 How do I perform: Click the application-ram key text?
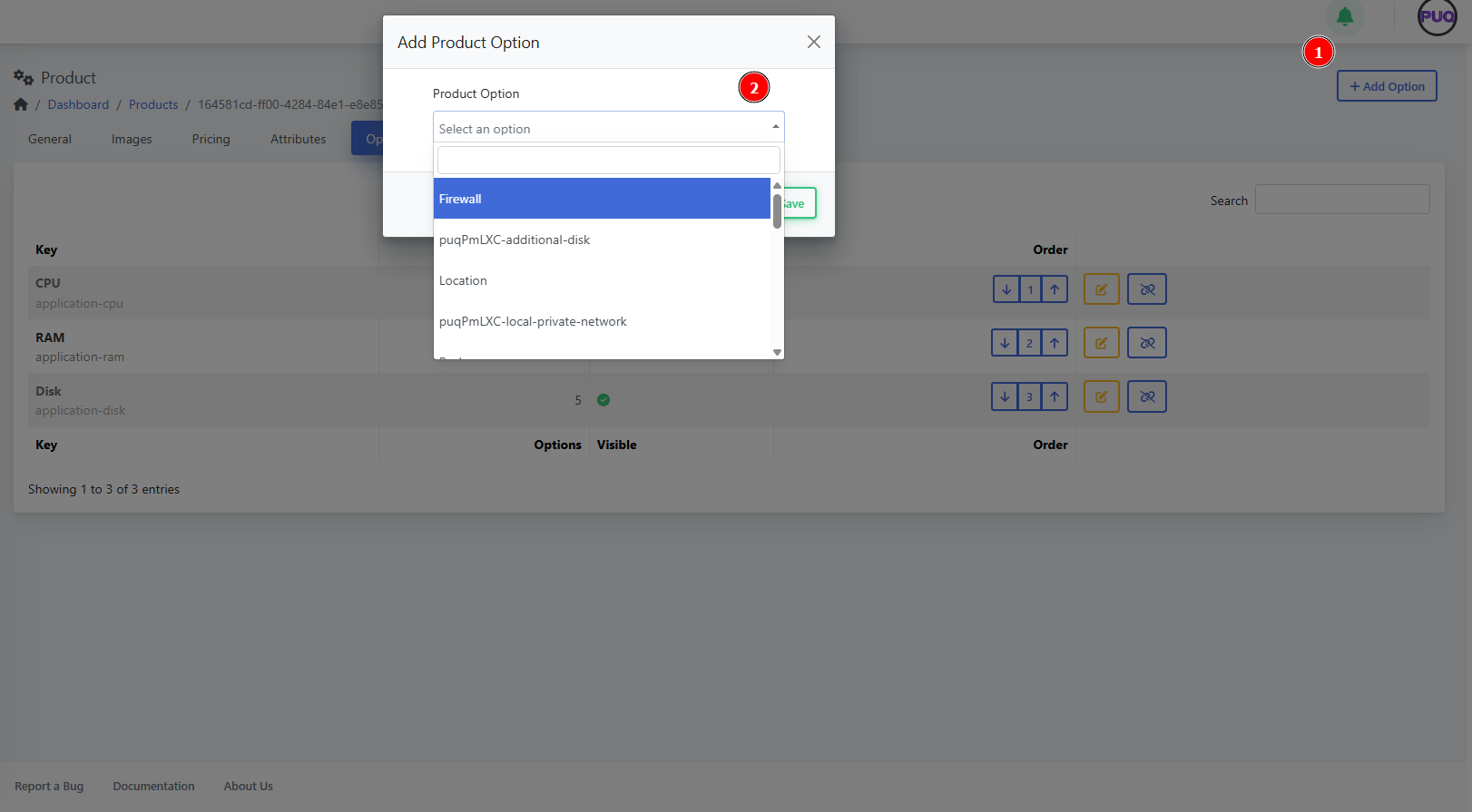pos(80,357)
